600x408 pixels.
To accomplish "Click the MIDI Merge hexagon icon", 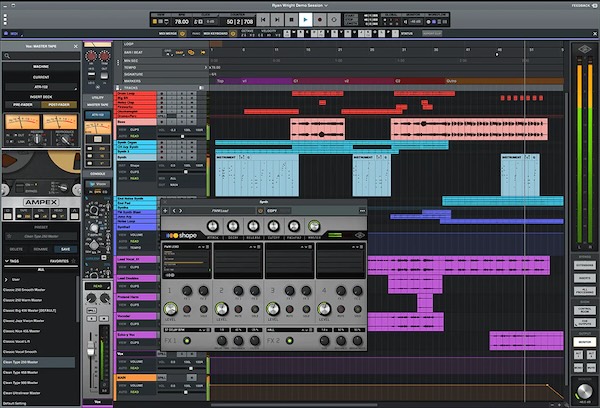I will (183, 34).
